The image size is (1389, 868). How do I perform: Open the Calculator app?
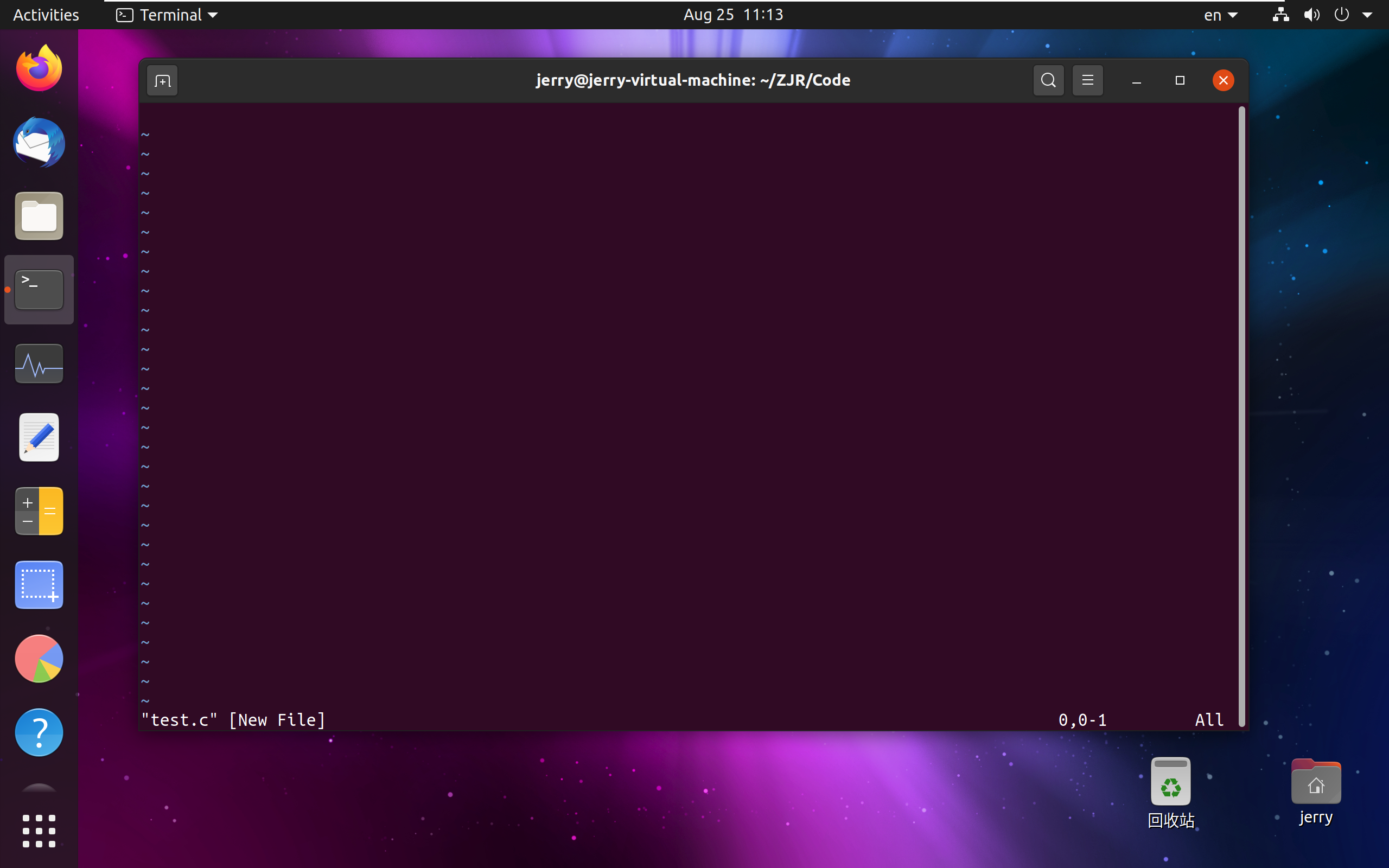click(x=39, y=511)
